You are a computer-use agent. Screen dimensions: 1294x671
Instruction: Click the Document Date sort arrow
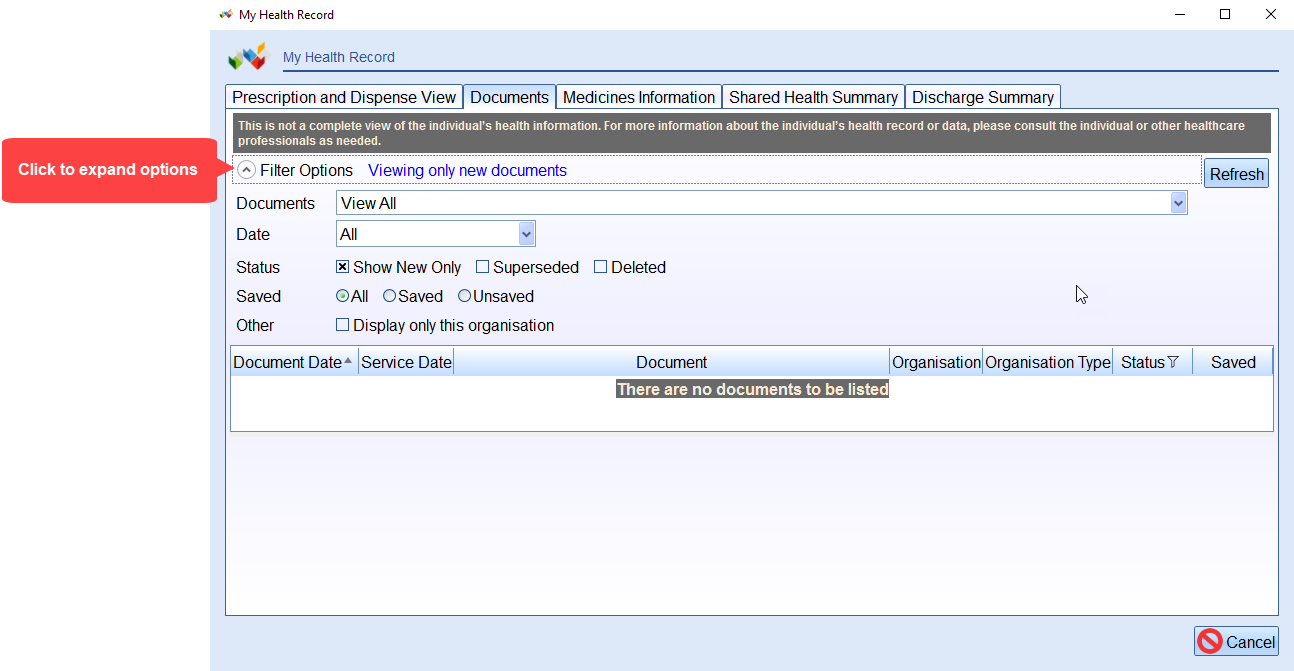click(x=348, y=362)
